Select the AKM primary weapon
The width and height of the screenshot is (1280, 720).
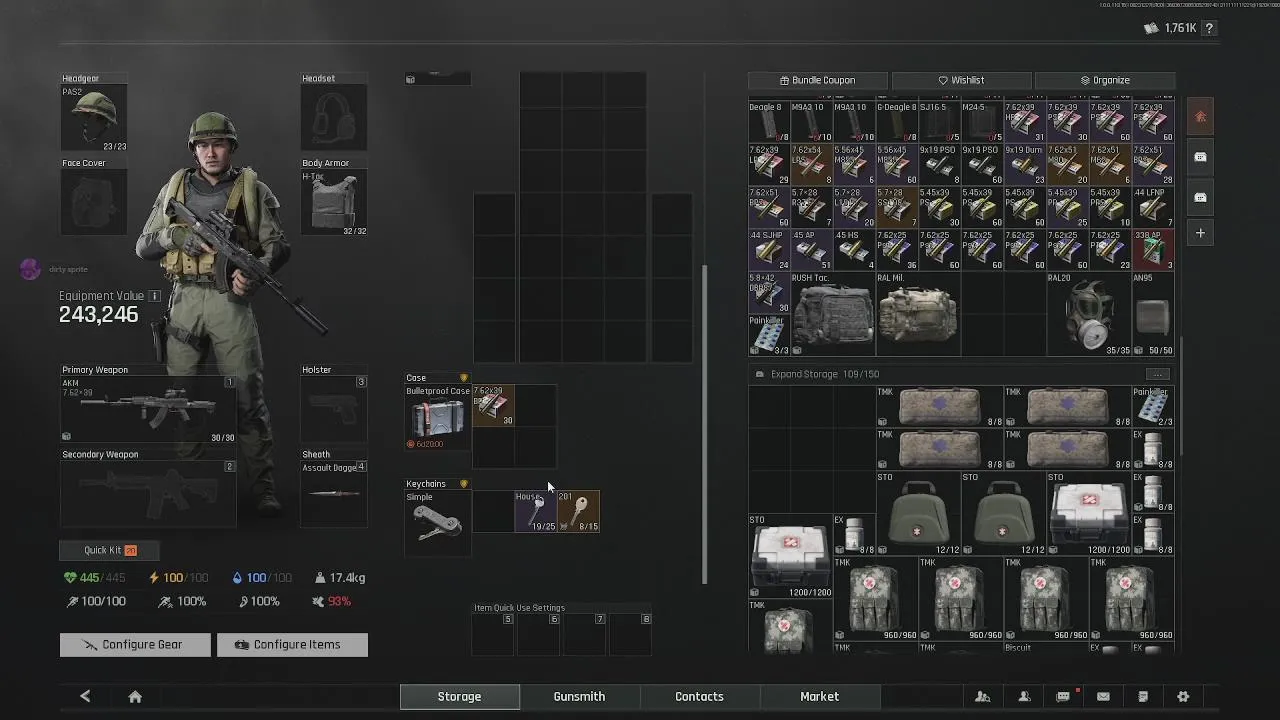coord(148,409)
